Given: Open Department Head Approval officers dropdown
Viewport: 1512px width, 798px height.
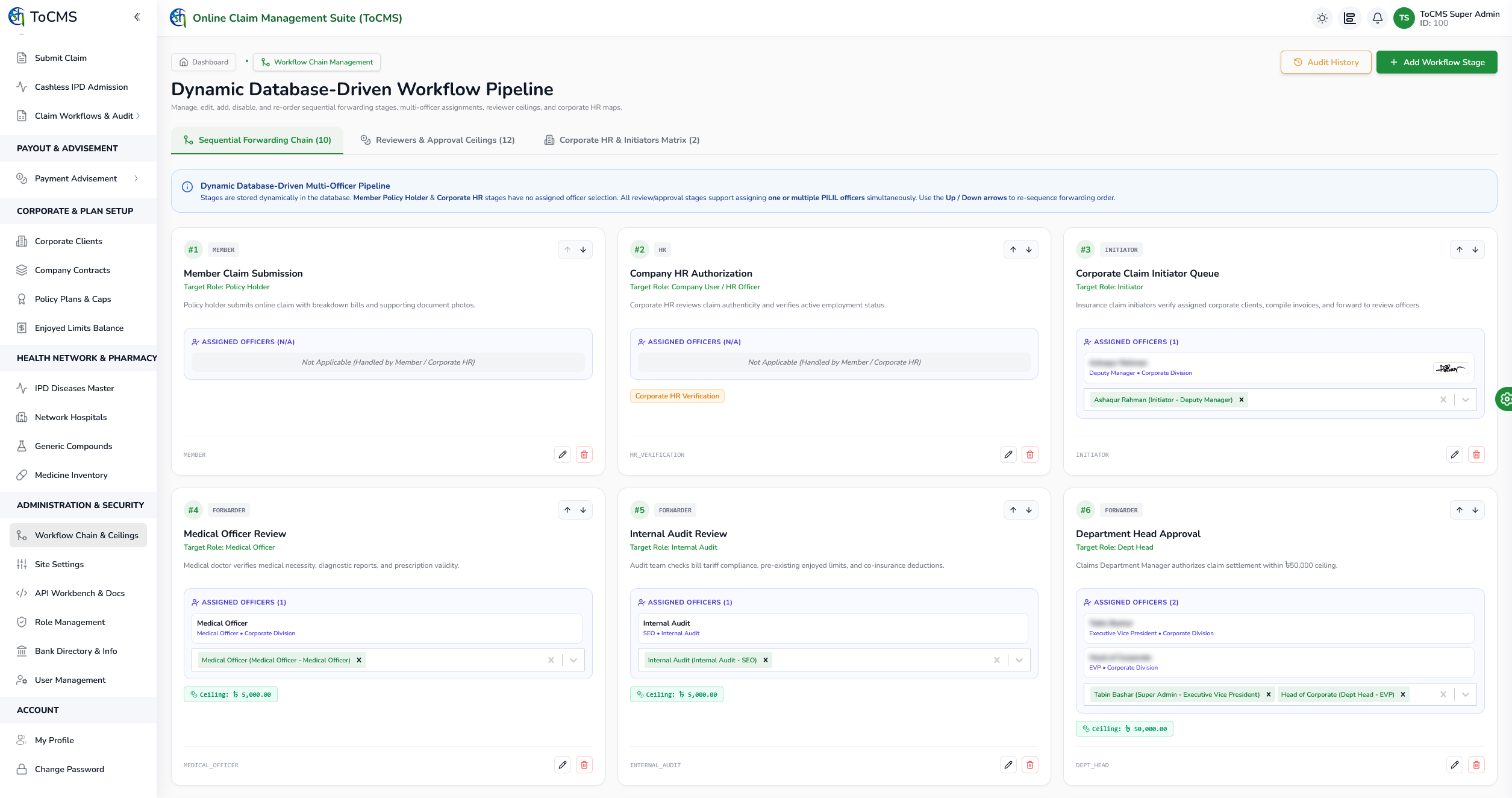Looking at the screenshot, I should point(1466,694).
